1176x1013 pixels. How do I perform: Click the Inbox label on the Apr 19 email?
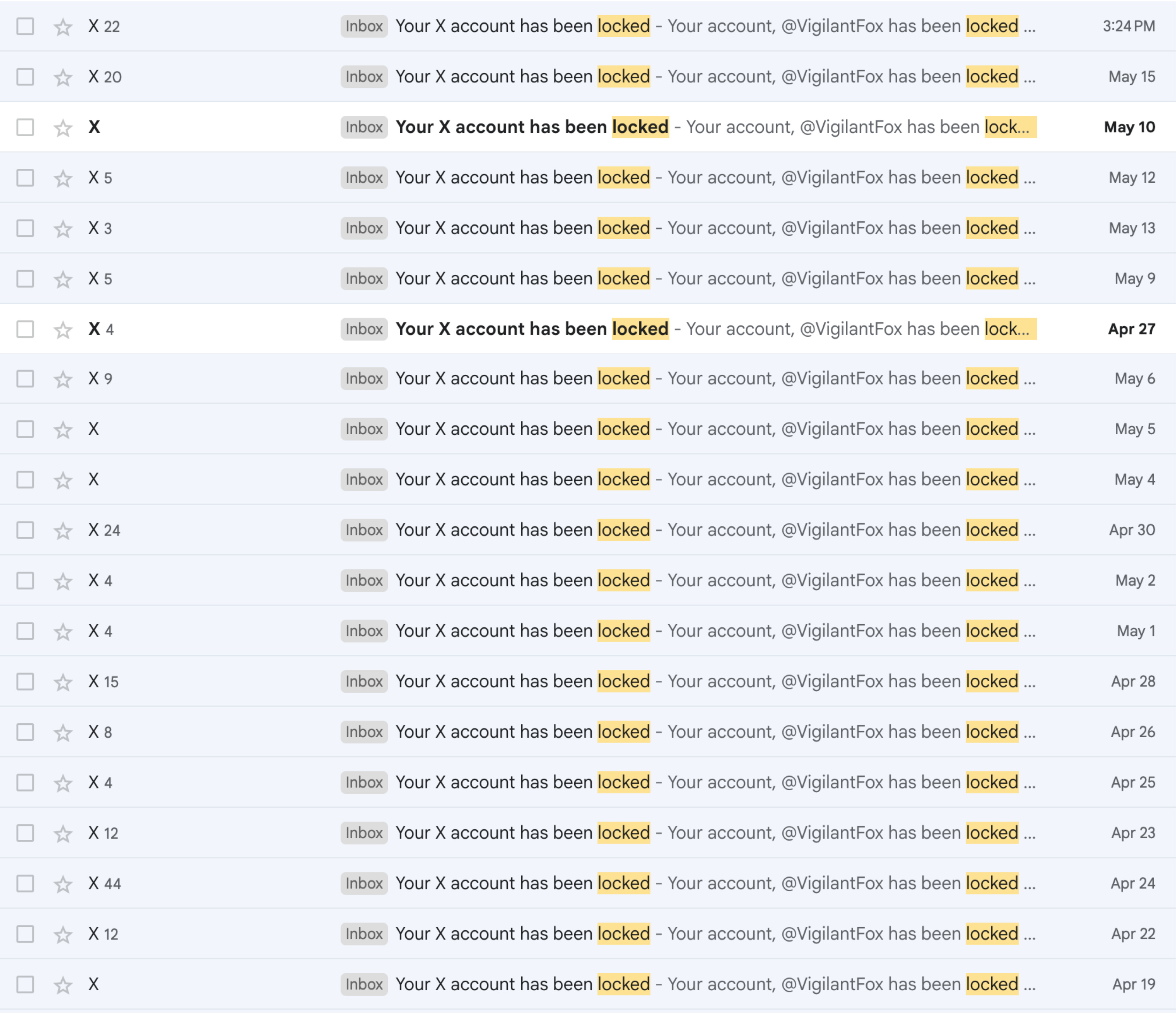(364, 985)
